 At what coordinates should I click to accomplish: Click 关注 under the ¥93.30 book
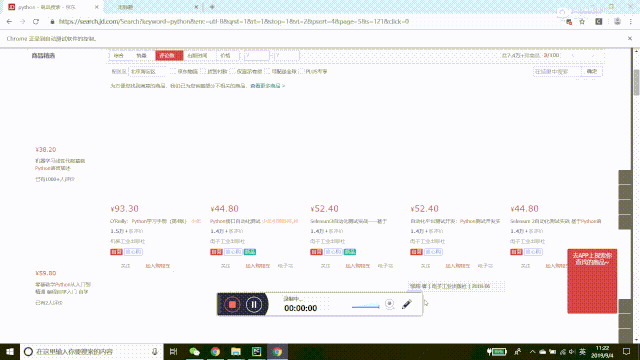pos(125,266)
